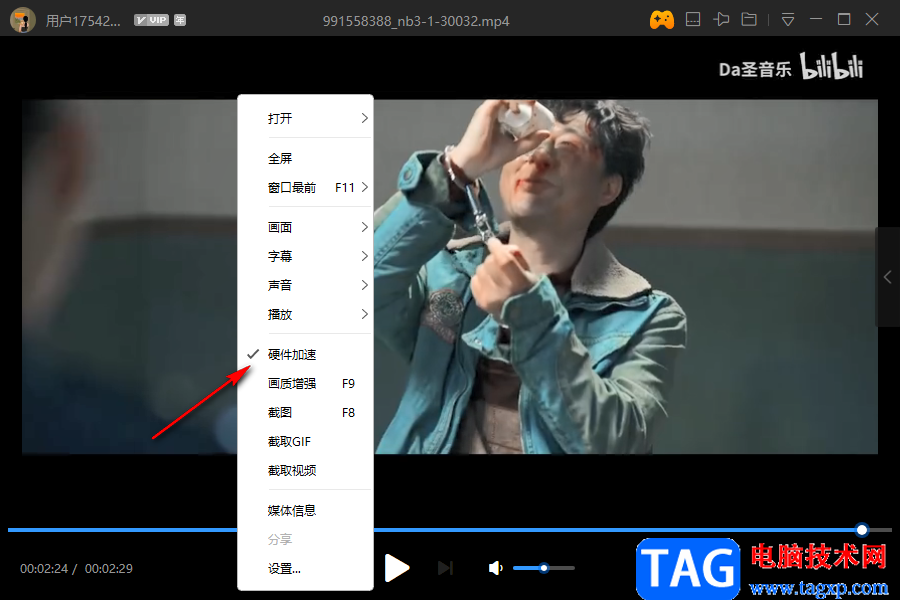
Task: Expand the 窗口最前 submenu
Action: (305, 187)
